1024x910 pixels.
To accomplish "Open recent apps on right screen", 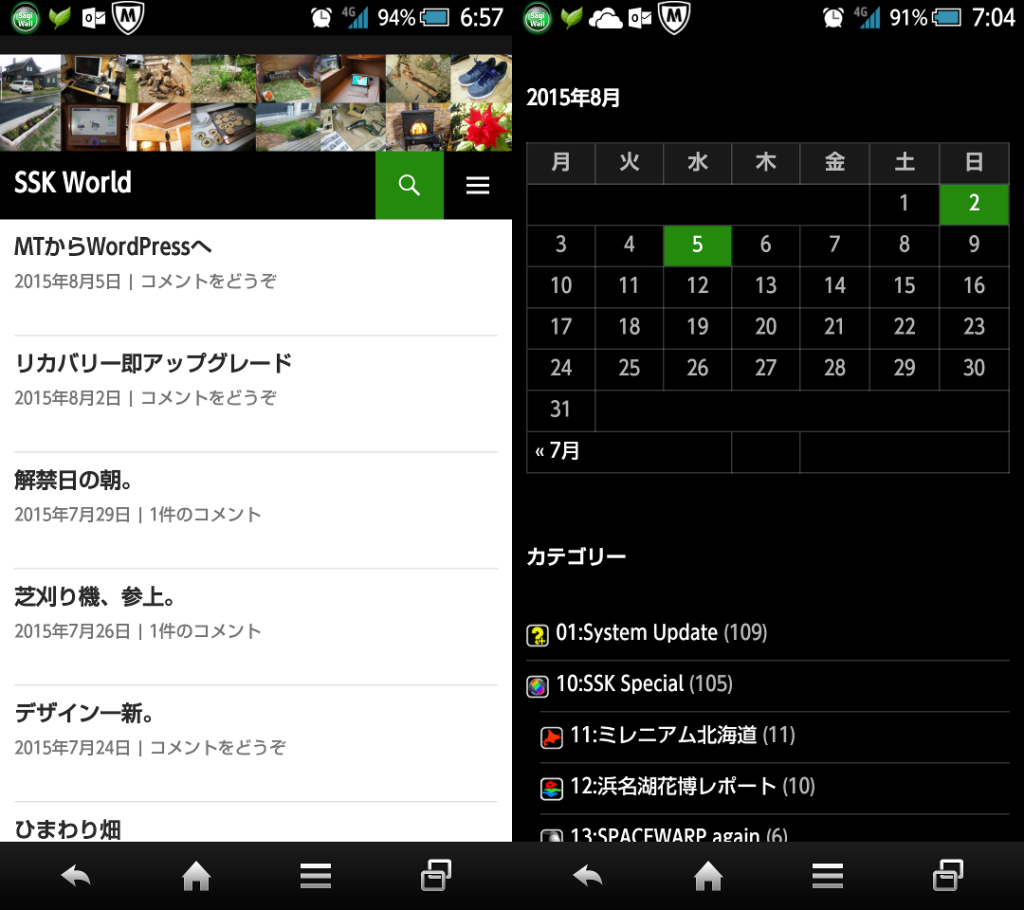I will coord(948,876).
